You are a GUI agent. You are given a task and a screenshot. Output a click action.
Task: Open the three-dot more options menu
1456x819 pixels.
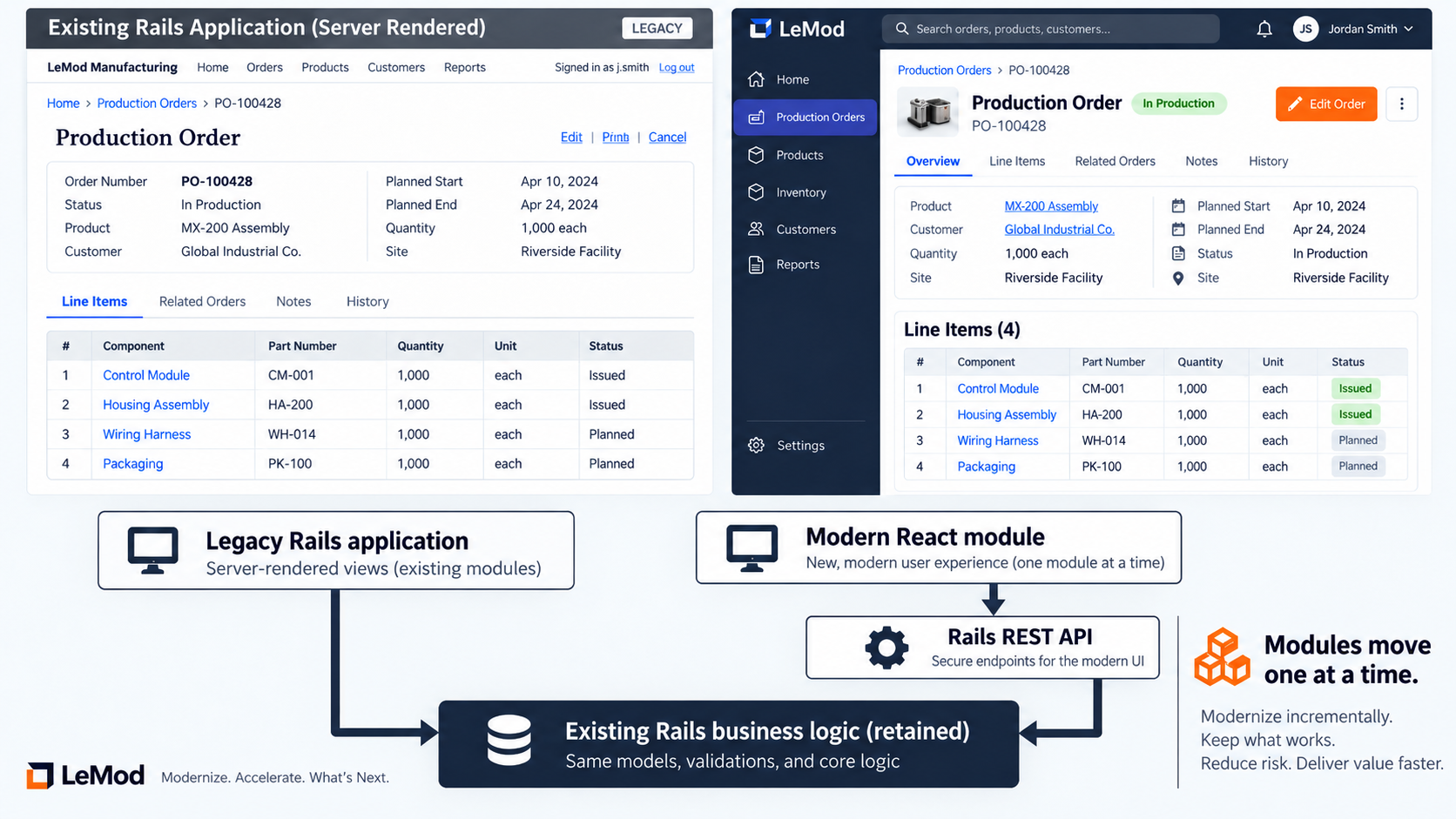(x=1401, y=104)
